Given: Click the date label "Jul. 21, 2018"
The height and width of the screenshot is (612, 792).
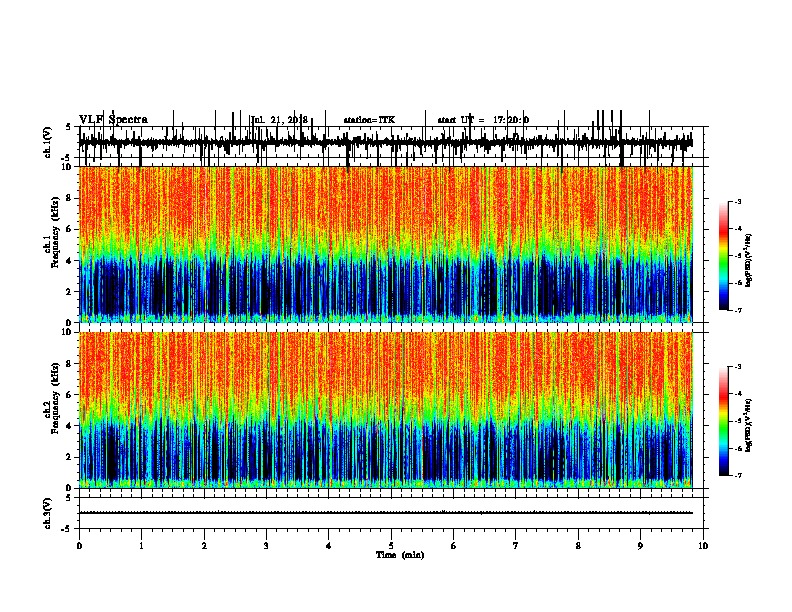Looking at the screenshot, I should (279, 120).
